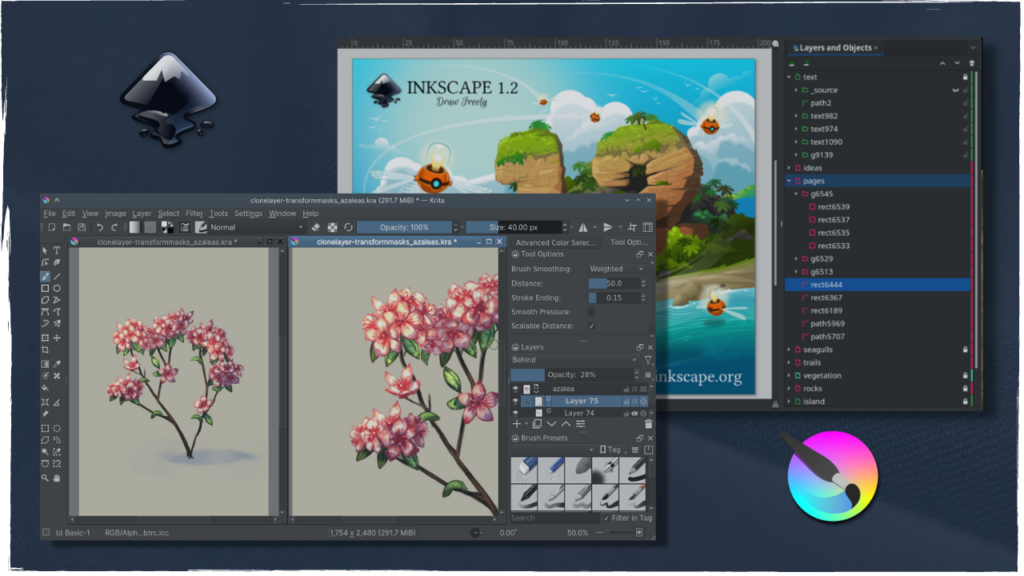This screenshot has height=576, width=1024.
Task: Adjust the layer Opacity 28% slider
Action: pos(571,375)
